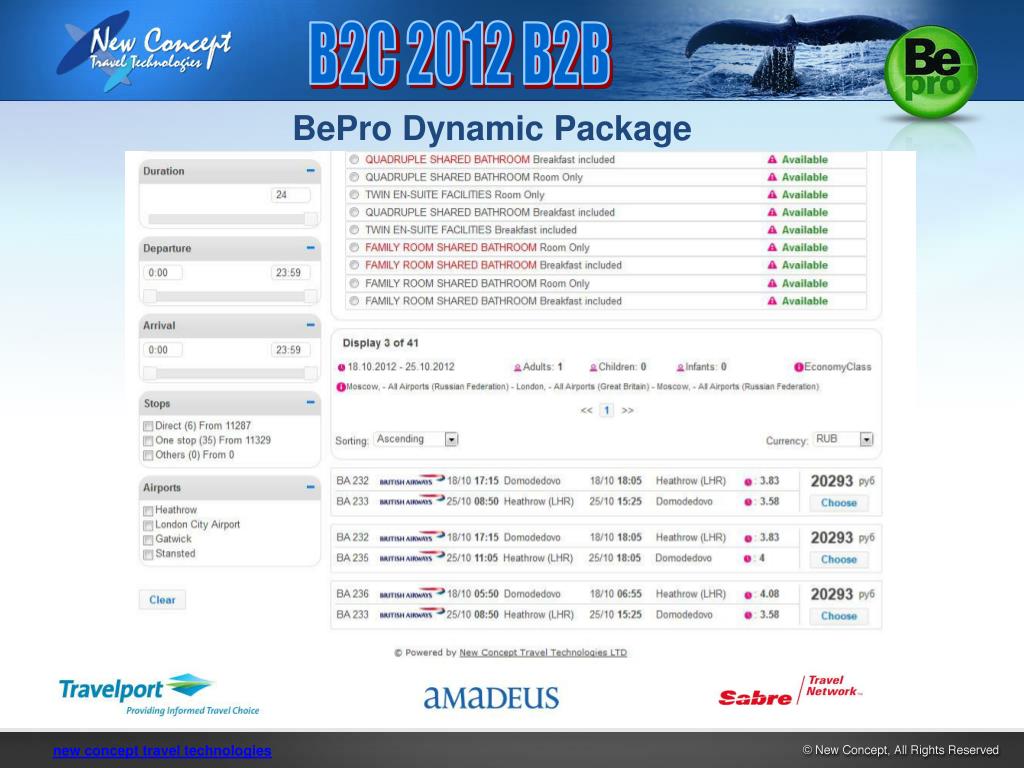Click the Amadeus logo
The height and width of the screenshot is (768, 1024).
(x=491, y=697)
